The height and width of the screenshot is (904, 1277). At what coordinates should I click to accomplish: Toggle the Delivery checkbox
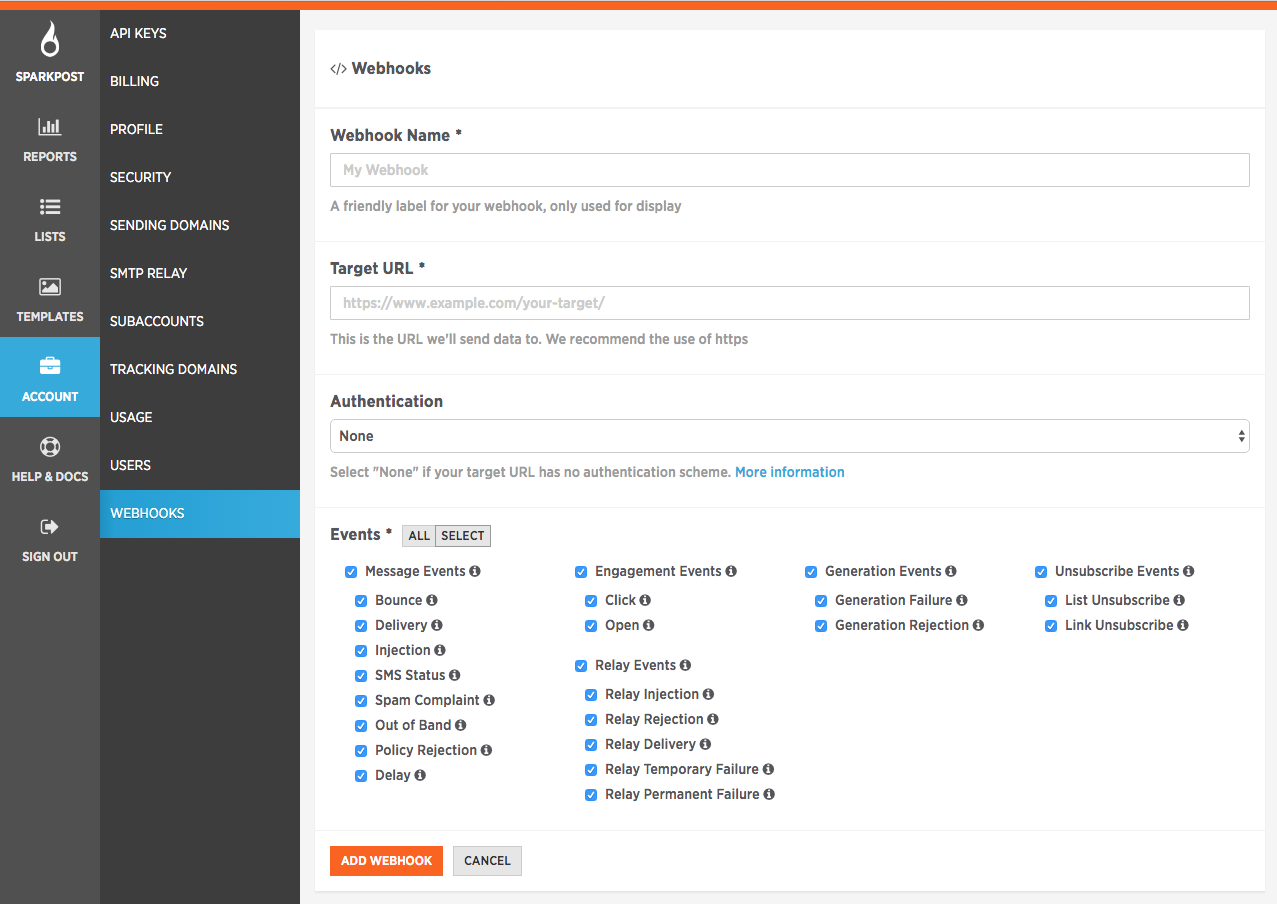click(361, 626)
